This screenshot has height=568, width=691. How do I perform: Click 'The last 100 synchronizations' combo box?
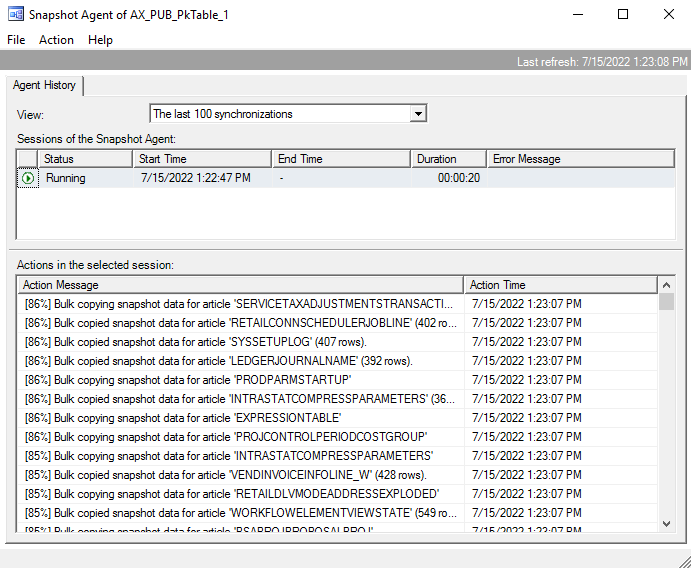[288, 114]
